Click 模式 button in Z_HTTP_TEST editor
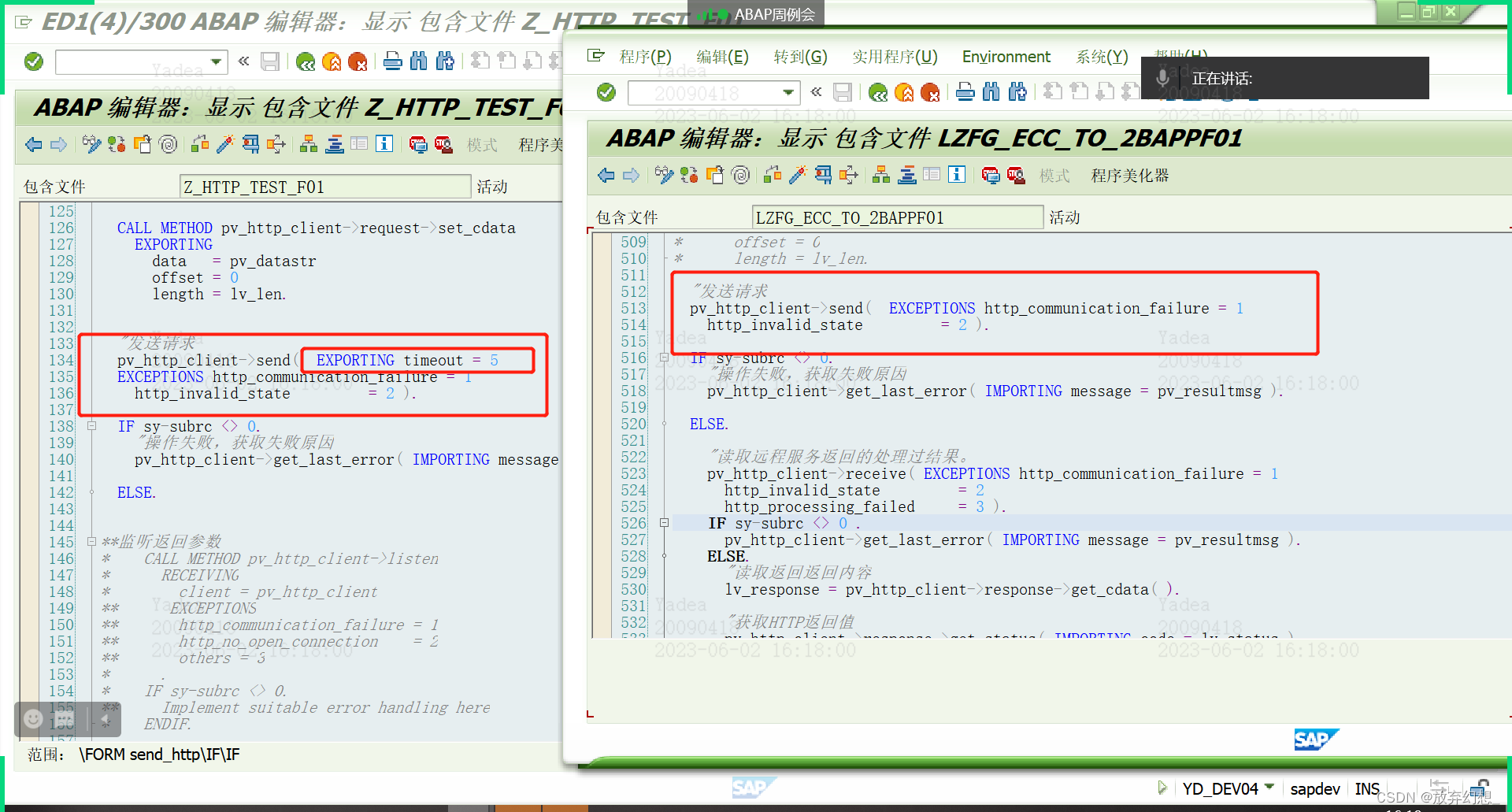The width and height of the screenshot is (1512, 812). [x=481, y=145]
